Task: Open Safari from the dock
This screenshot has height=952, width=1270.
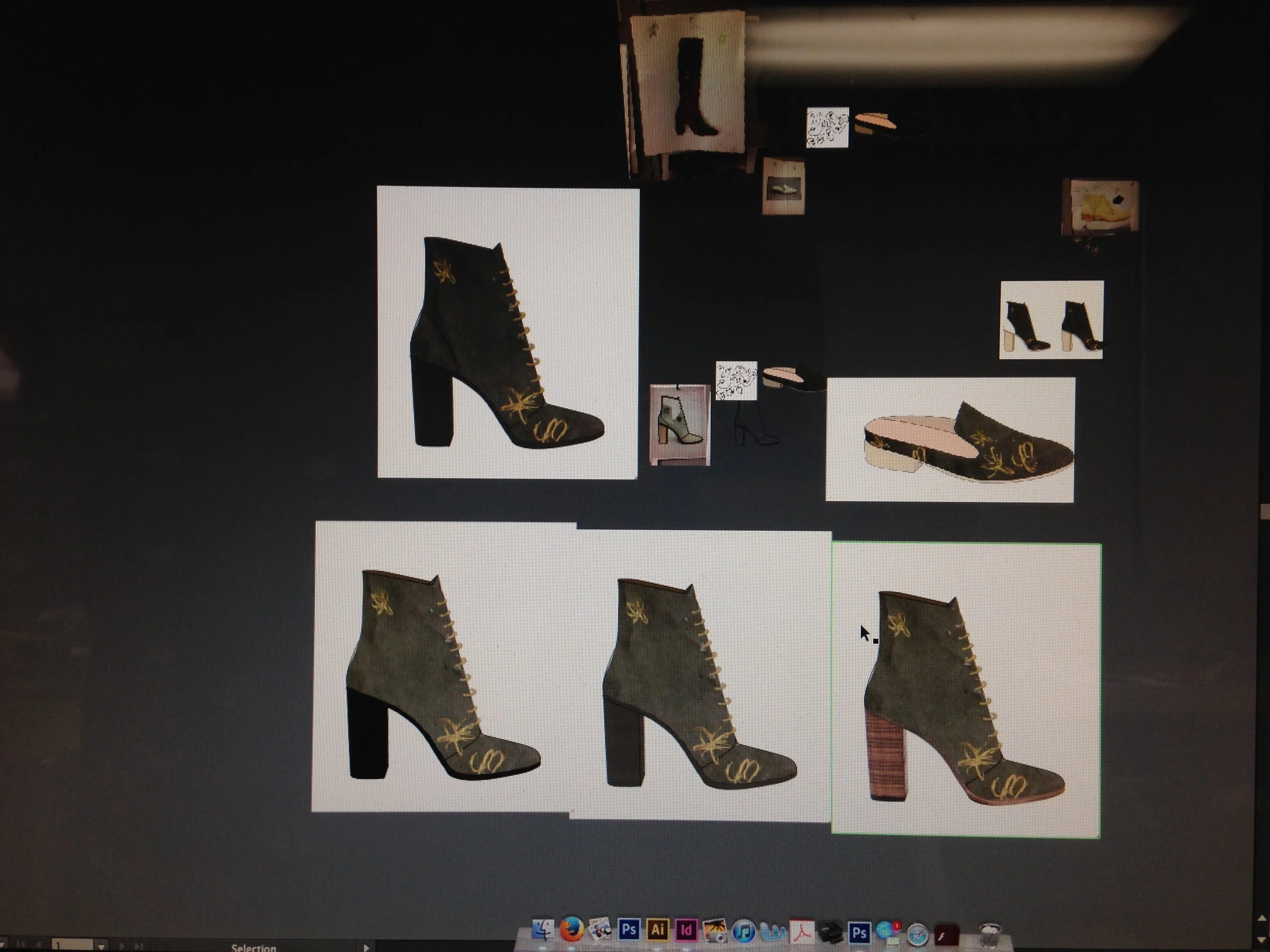Action: (x=917, y=936)
